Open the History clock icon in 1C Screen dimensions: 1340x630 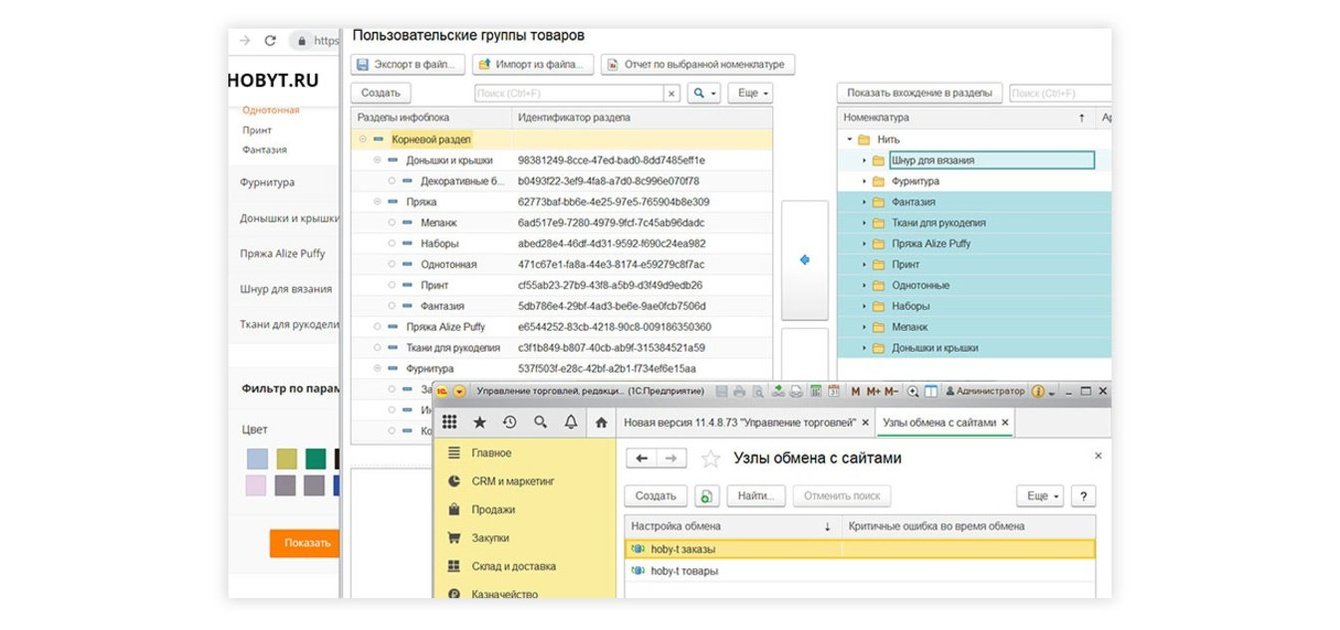coord(510,422)
